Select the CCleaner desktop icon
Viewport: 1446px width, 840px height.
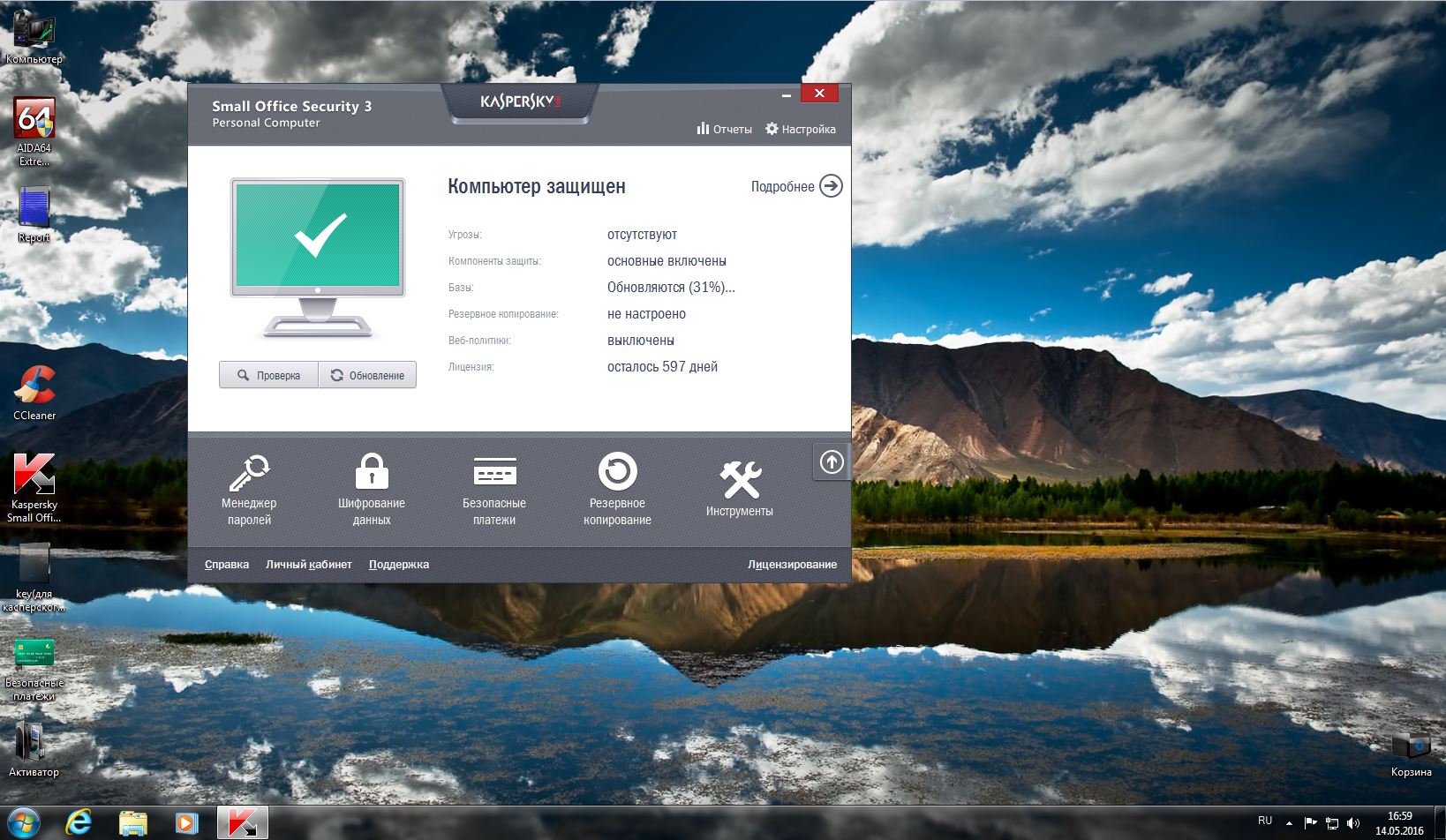[34, 393]
